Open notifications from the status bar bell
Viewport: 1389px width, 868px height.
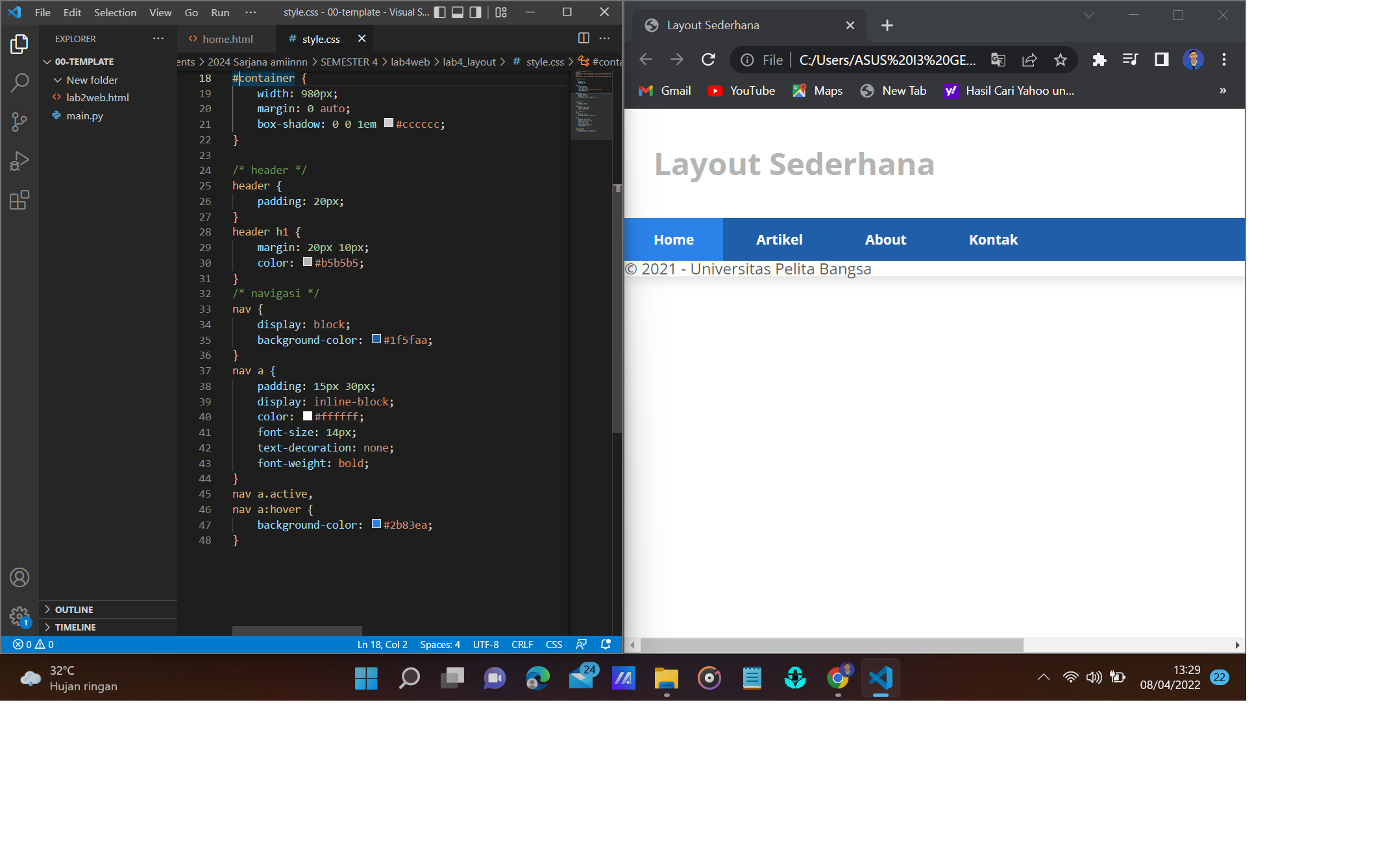coord(605,644)
